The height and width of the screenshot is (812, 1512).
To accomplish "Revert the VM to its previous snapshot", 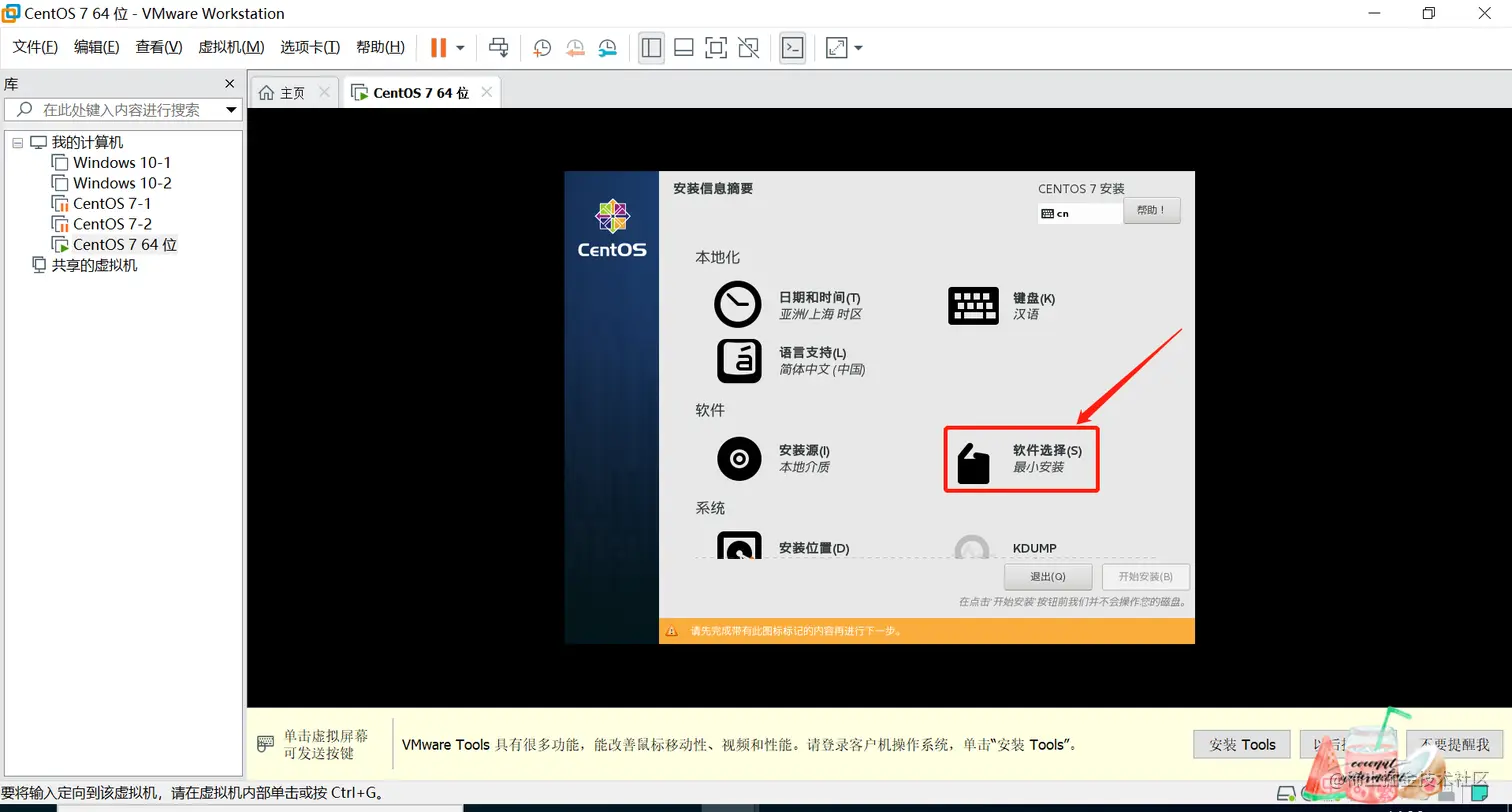I will click(x=575, y=47).
